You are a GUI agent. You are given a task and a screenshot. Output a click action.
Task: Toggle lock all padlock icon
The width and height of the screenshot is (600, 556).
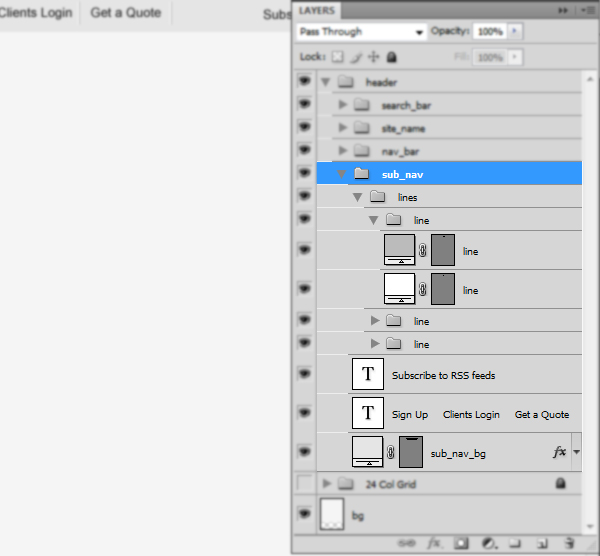coord(391,57)
